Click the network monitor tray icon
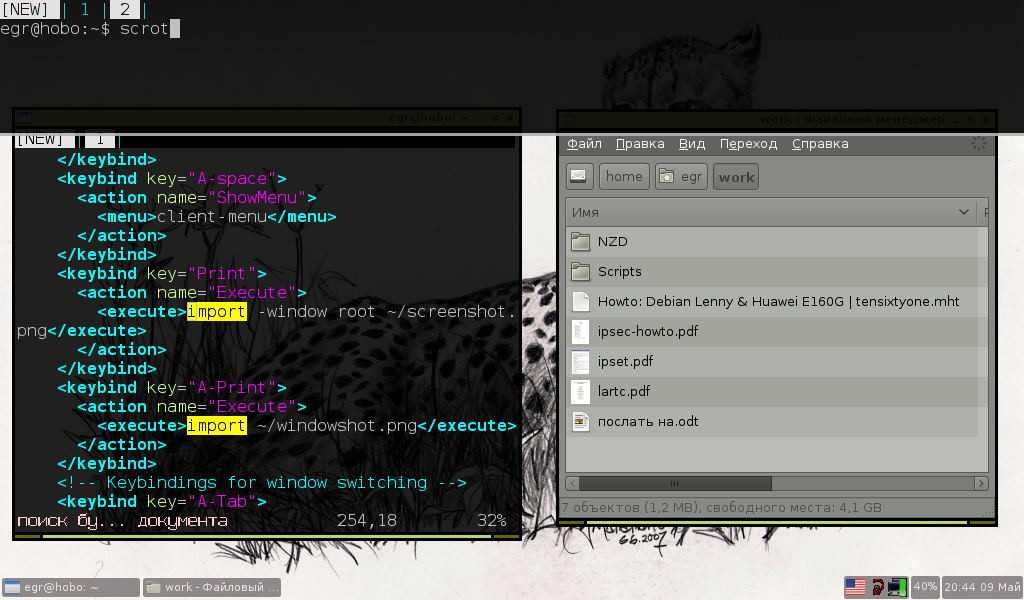Screen dimensions: 1024x600 coord(897,587)
